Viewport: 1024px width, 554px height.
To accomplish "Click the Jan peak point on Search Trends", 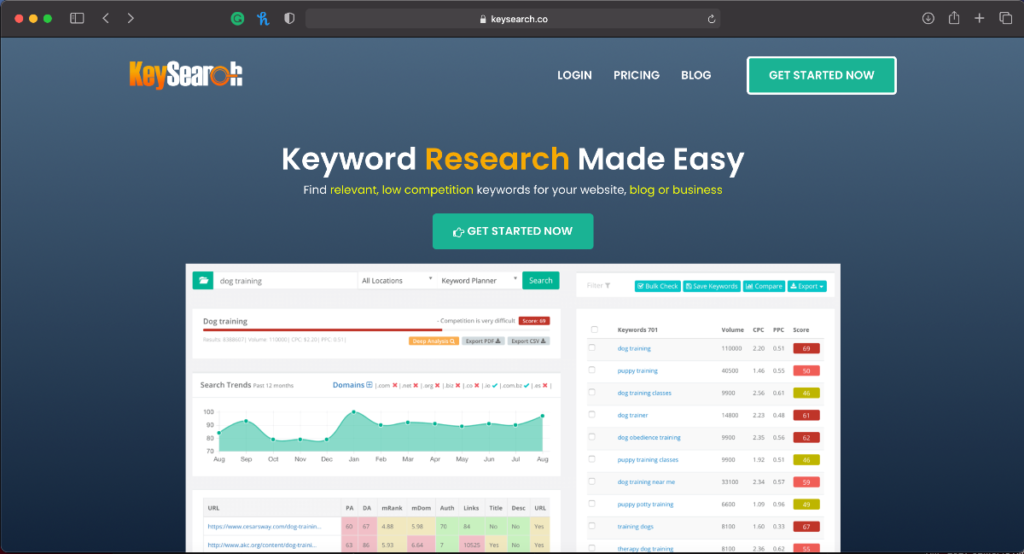I will tap(354, 412).
